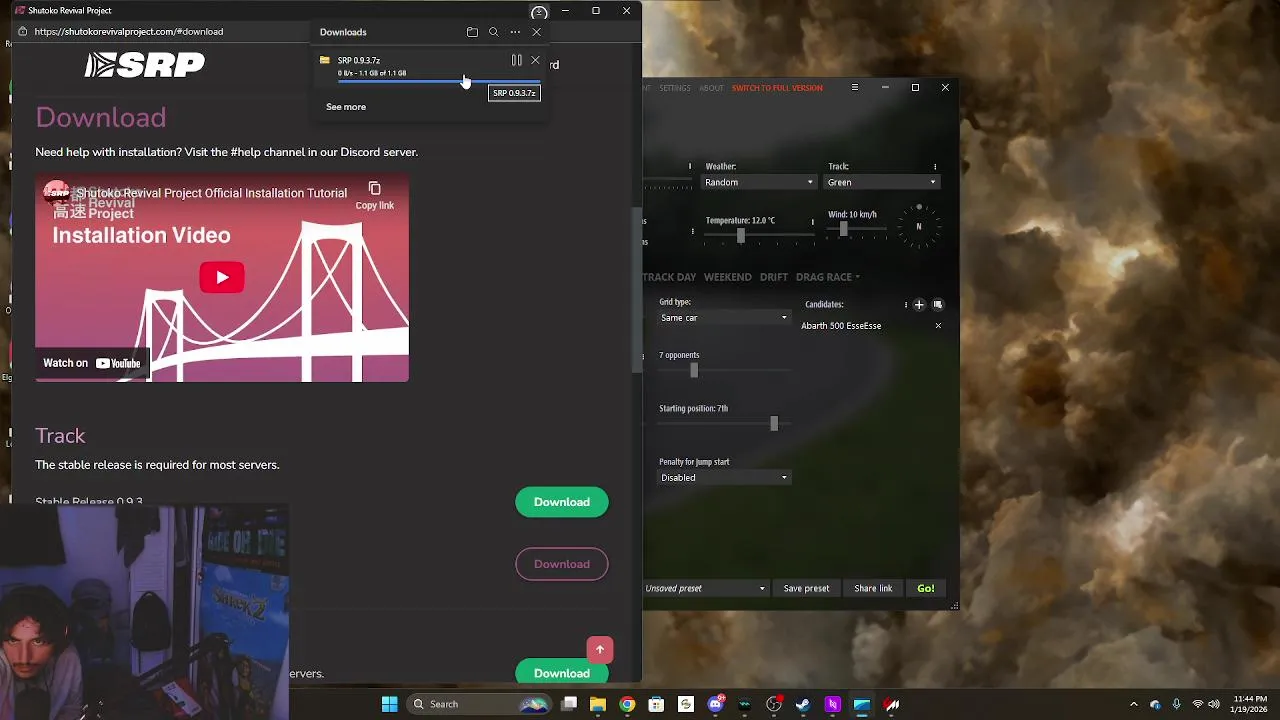This screenshot has height=720, width=1280.
Task: Expand the Unsaved preset dropdown
Action: 705,589
